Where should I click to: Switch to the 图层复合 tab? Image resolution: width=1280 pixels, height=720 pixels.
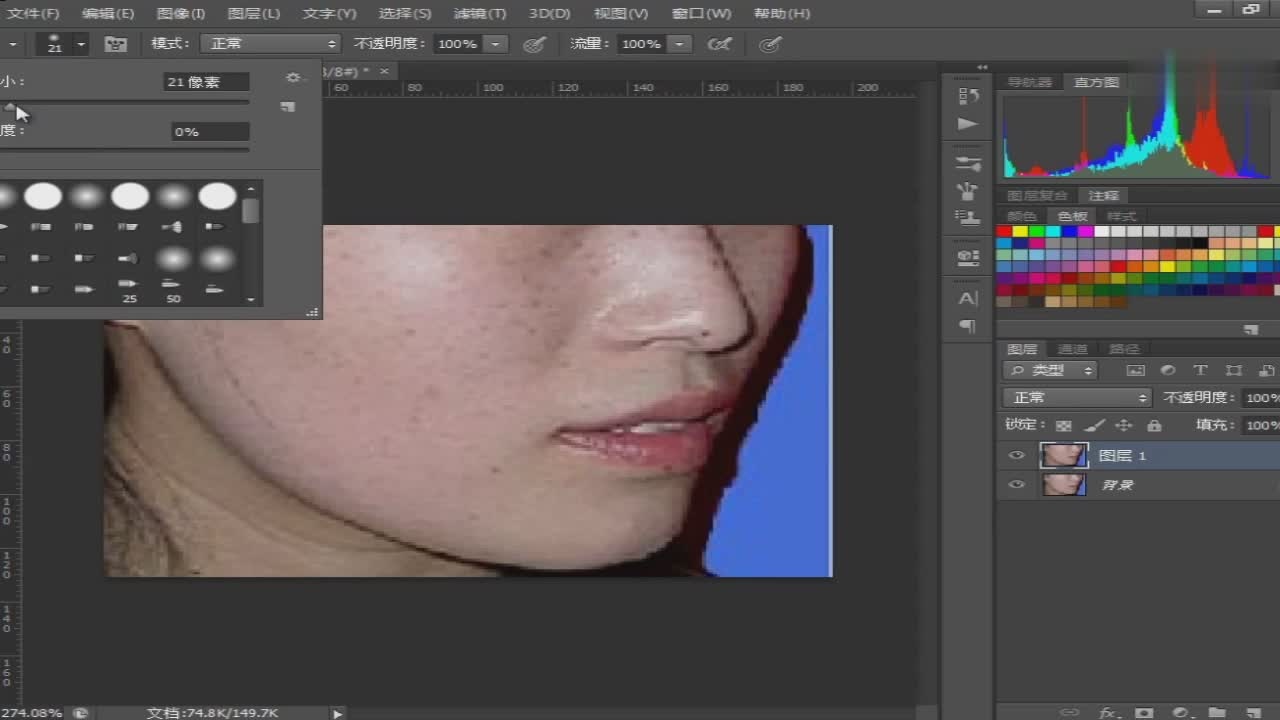pos(1037,195)
